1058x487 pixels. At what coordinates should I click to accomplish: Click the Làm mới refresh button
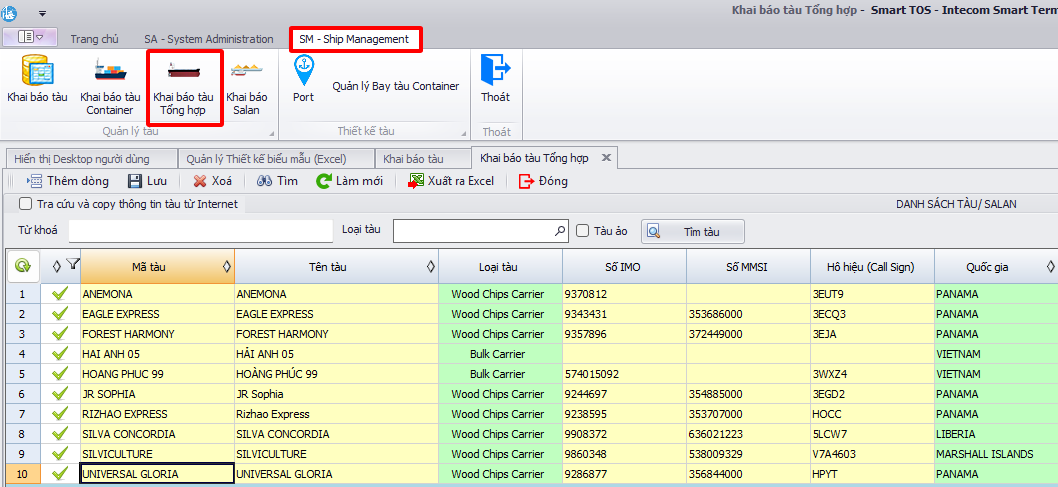click(349, 181)
